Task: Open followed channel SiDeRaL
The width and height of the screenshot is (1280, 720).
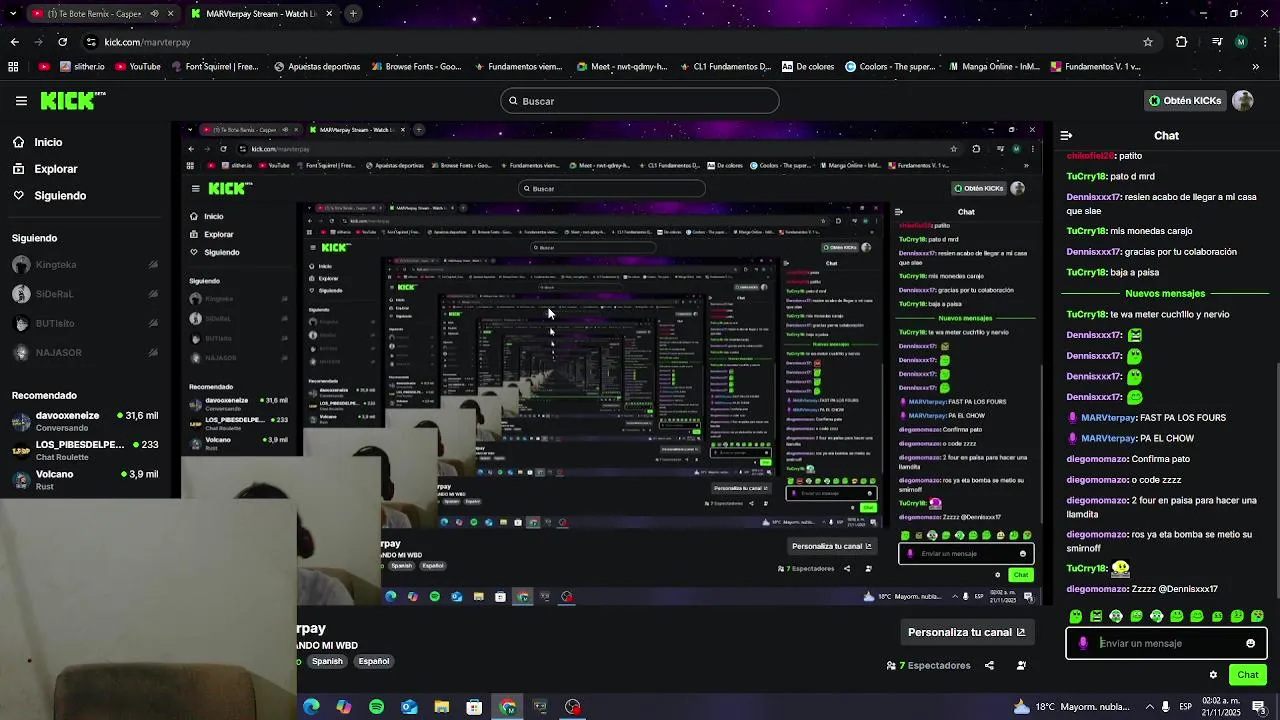Action: pyautogui.click(x=85, y=294)
